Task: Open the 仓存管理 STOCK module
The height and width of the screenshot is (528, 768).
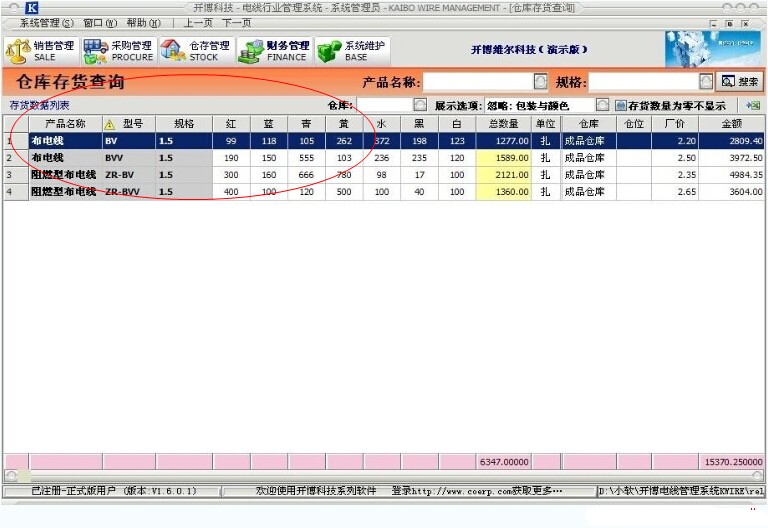Action: (x=196, y=51)
